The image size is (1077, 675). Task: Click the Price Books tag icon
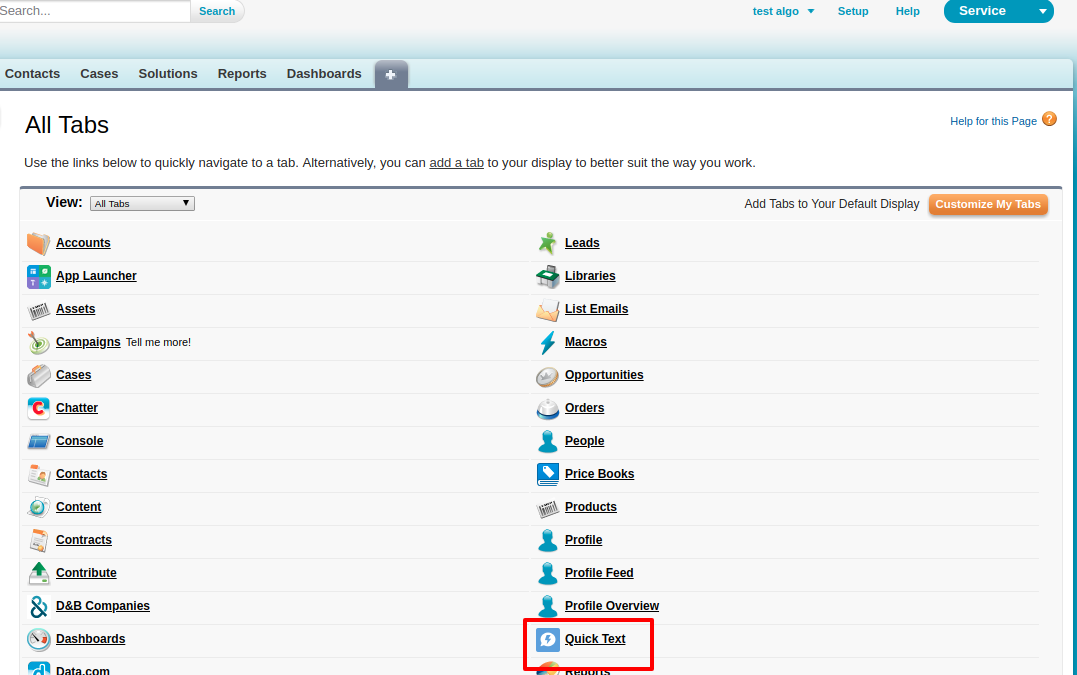[547, 474]
